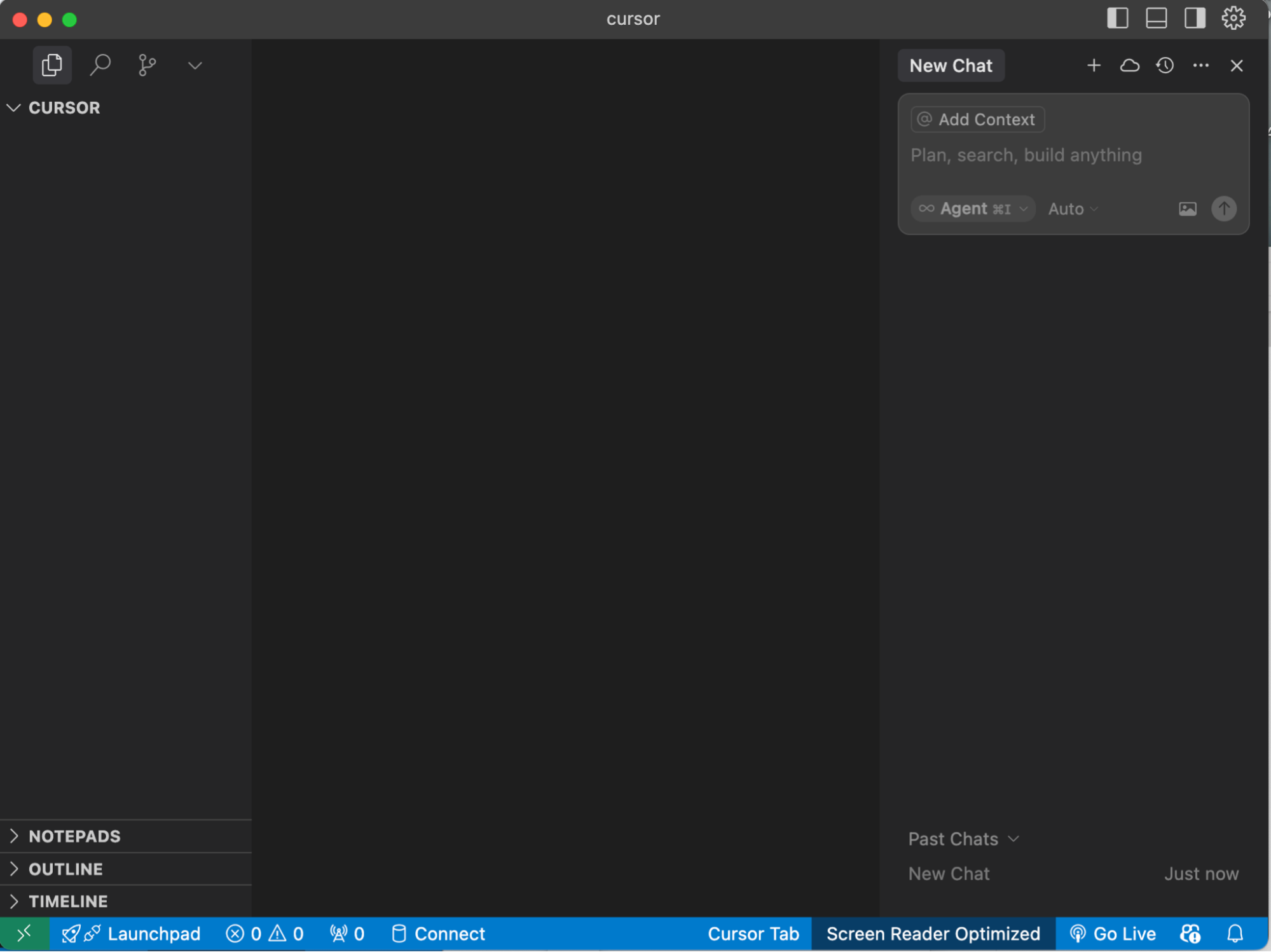Open settings gear in title bar
This screenshot has width=1271, height=952.
pos(1233,18)
